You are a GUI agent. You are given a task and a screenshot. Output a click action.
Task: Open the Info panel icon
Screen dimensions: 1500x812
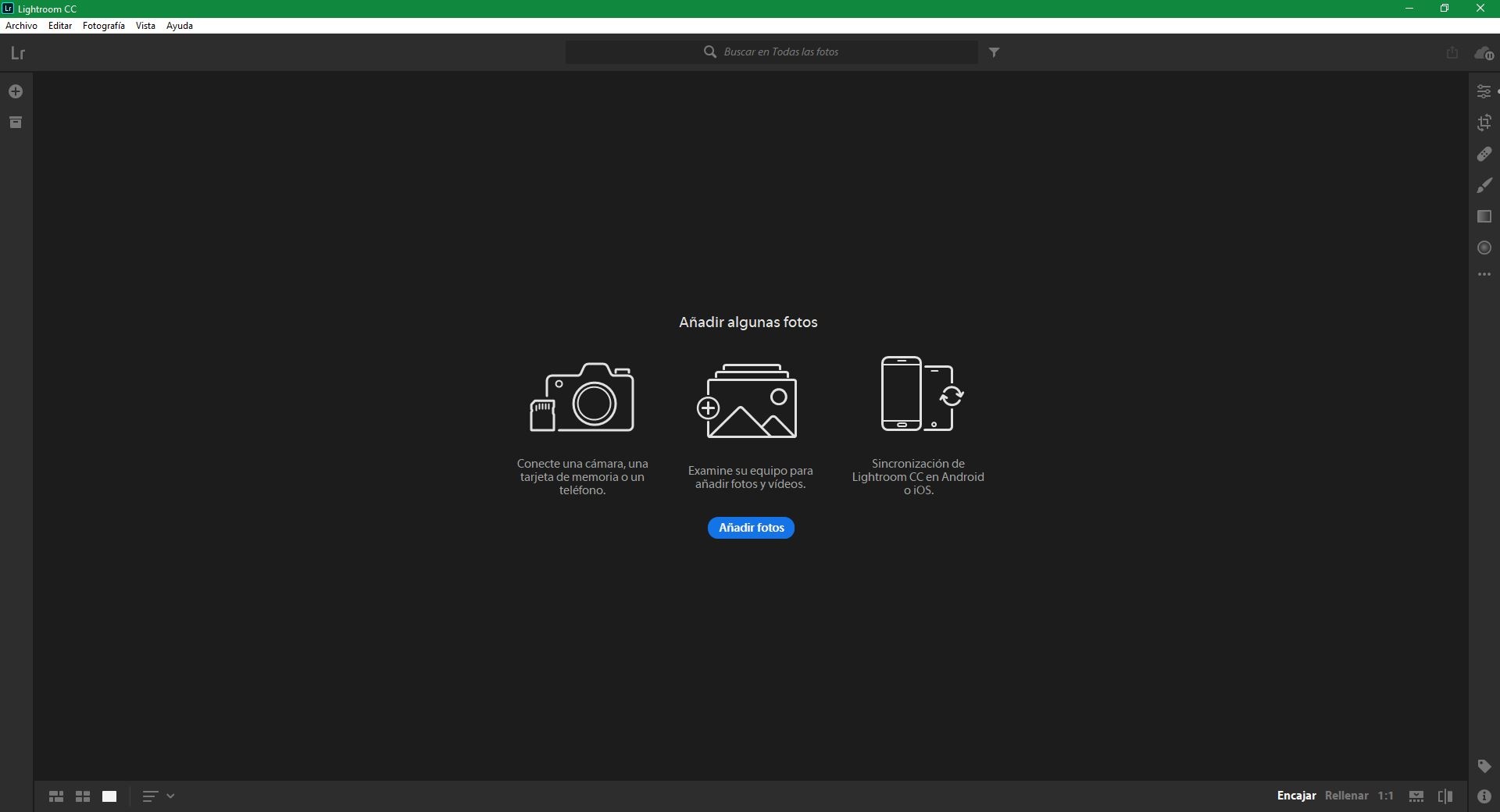[x=1484, y=796]
